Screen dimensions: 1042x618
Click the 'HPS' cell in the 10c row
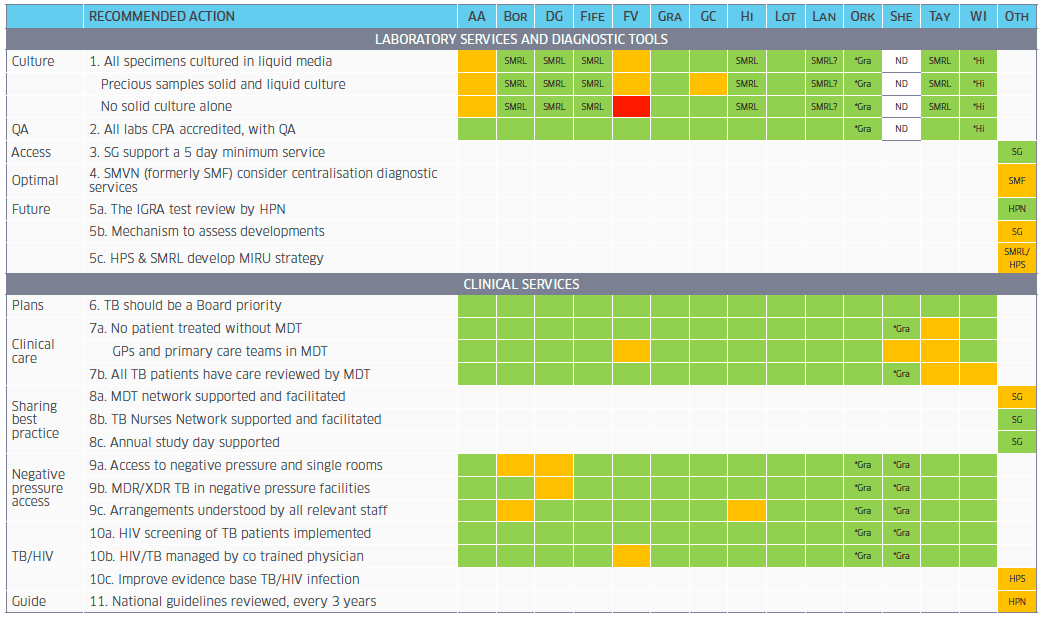1017,579
